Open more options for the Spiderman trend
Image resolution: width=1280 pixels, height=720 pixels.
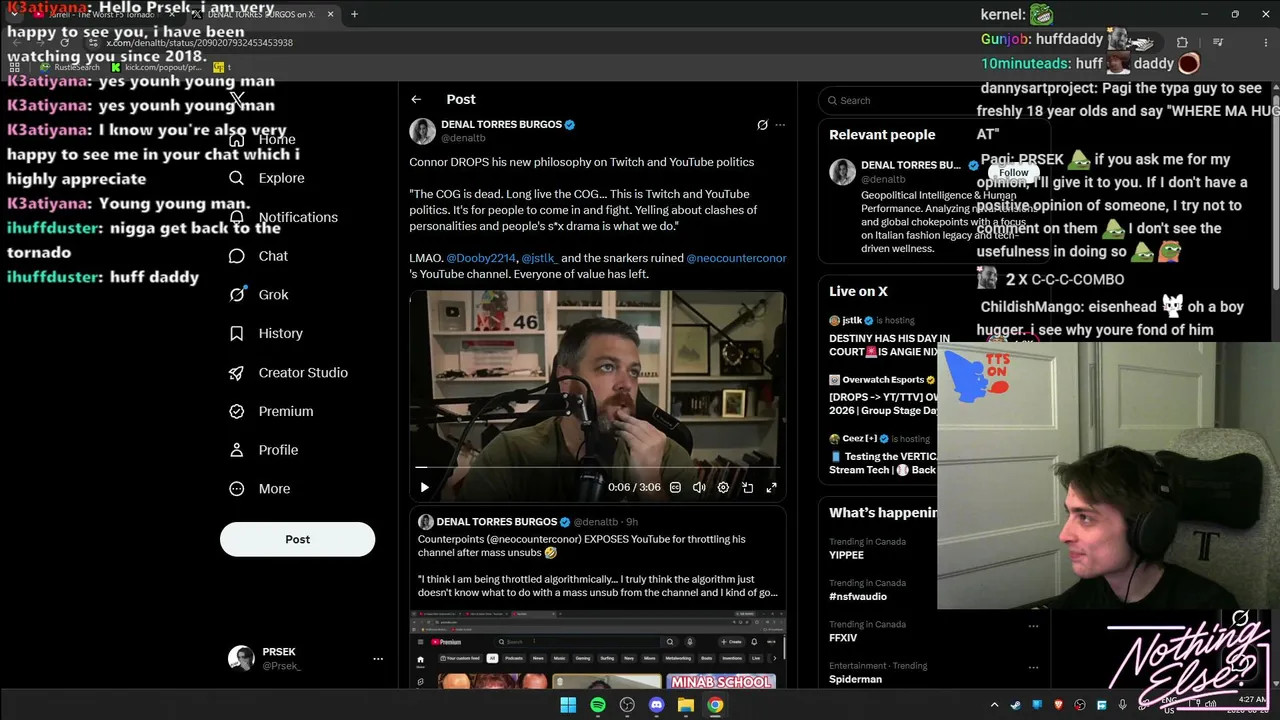pyautogui.click(x=1033, y=667)
